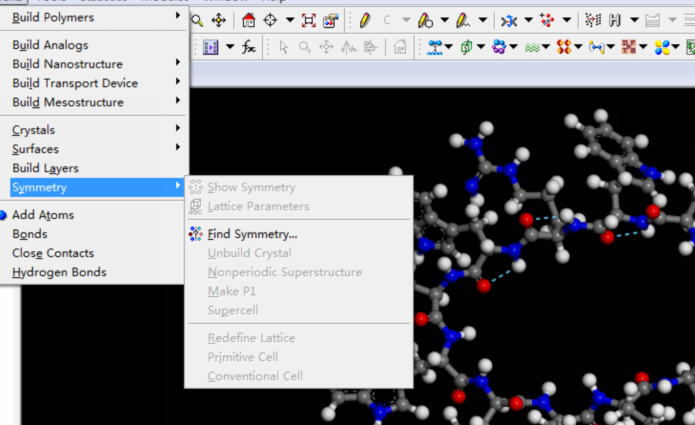Click the fx function icon
This screenshot has width=695, height=425.
(249, 47)
